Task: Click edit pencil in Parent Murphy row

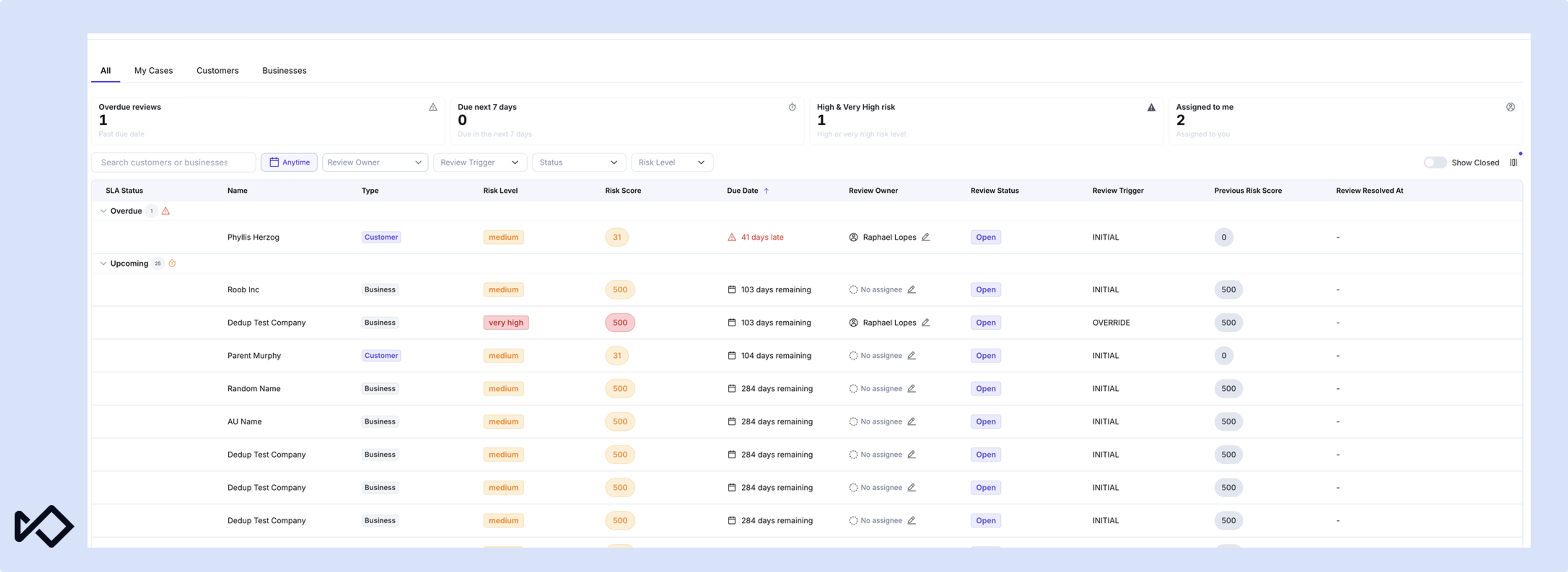Action: (911, 355)
